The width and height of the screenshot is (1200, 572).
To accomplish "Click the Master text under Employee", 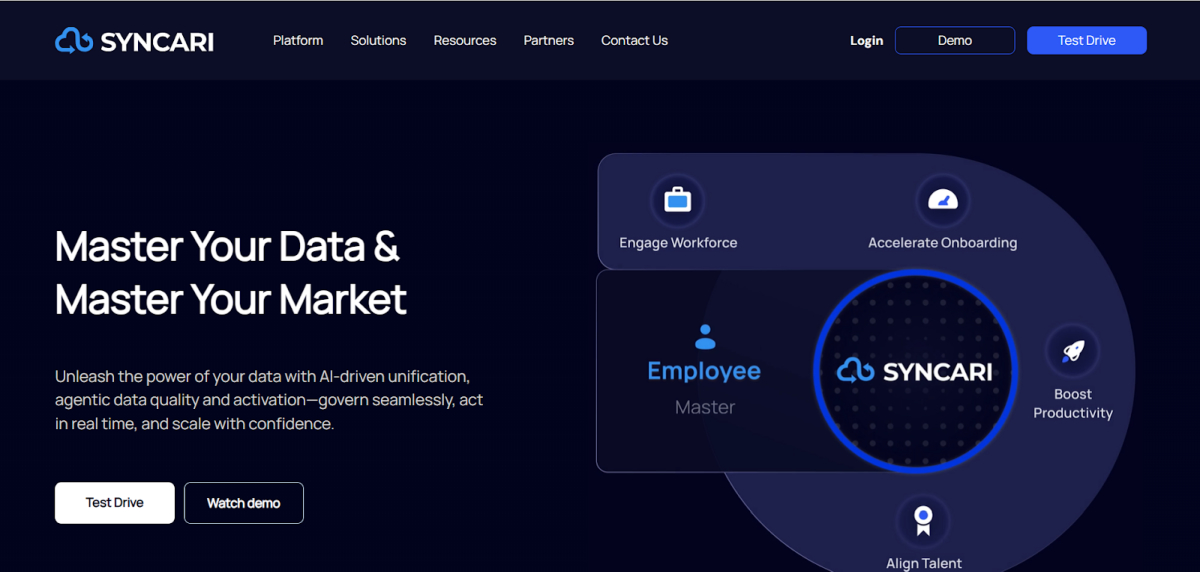I will coord(705,407).
